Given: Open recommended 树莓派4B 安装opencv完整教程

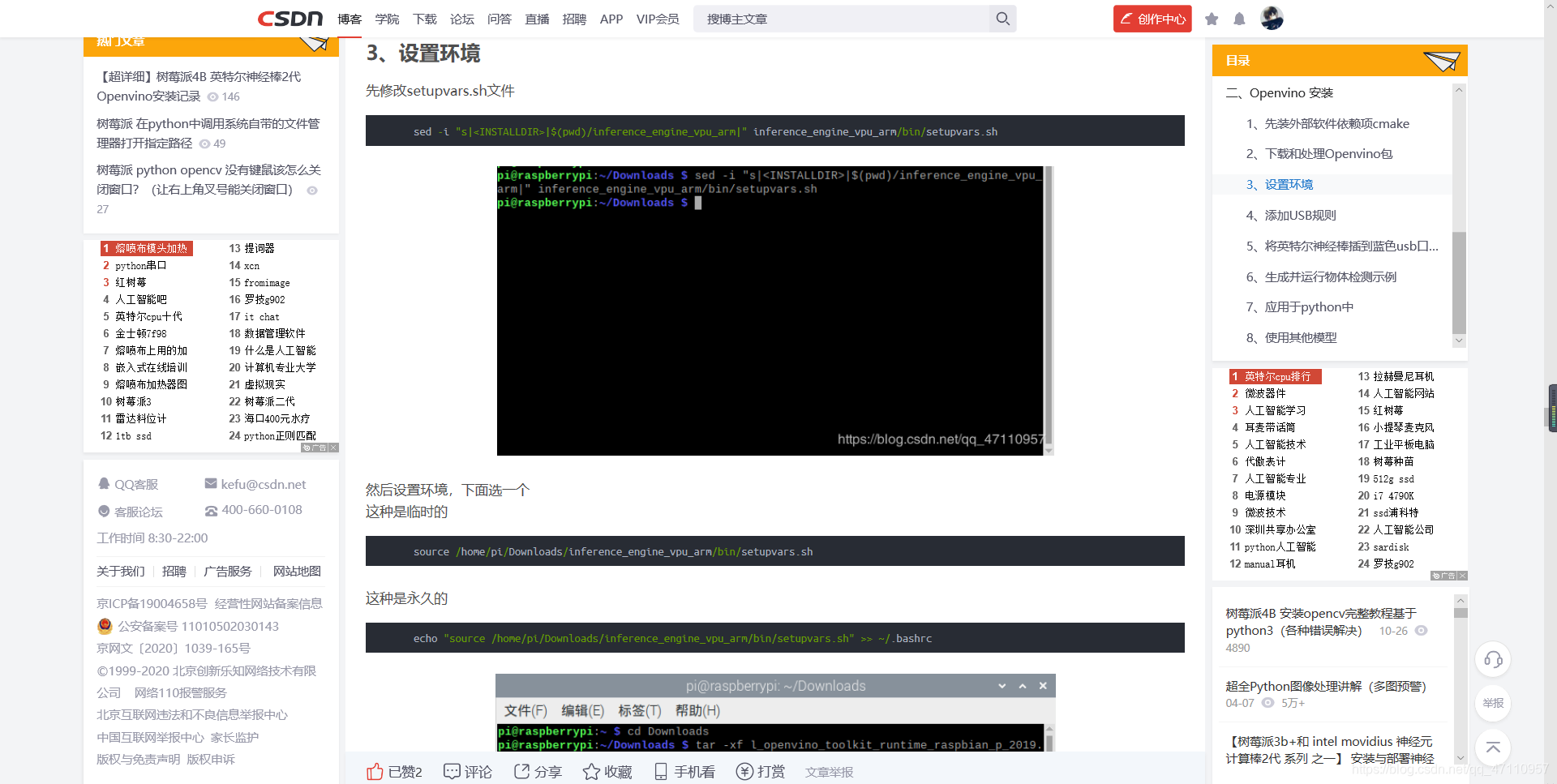Looking at the screenshot, I should pyautogui.click(x=1321, y=622).
